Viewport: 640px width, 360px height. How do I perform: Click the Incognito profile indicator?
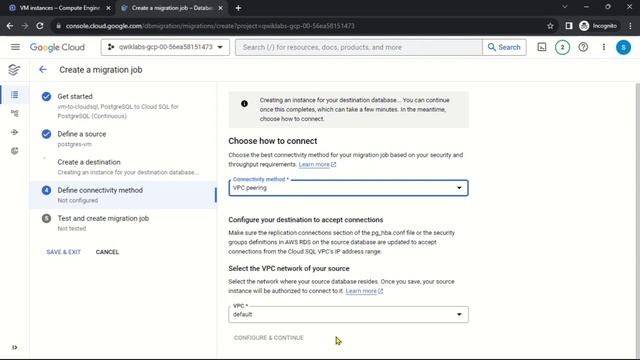[598, 26]
